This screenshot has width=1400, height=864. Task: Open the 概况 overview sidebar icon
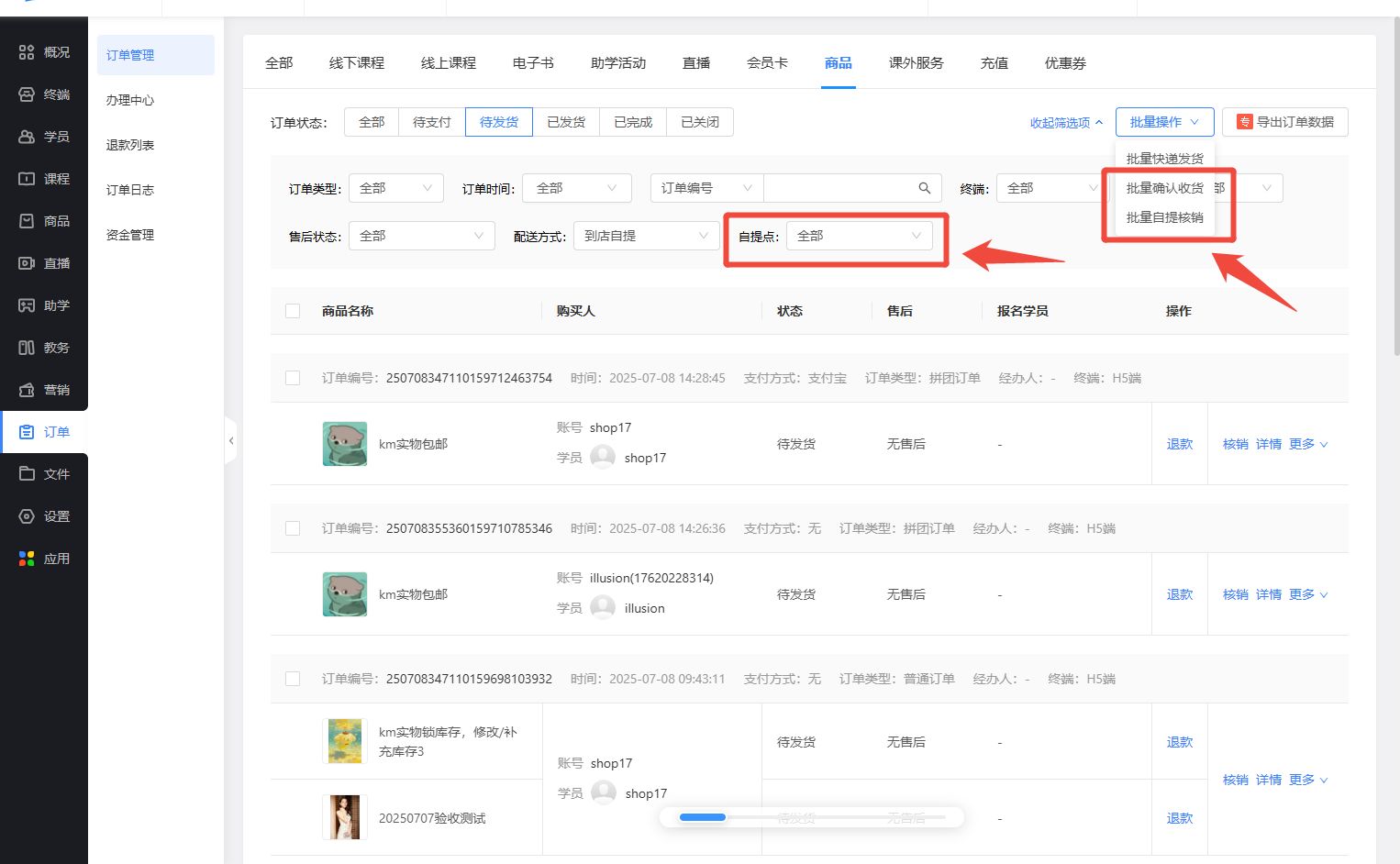pyautogui.click(x=27, y=52)
